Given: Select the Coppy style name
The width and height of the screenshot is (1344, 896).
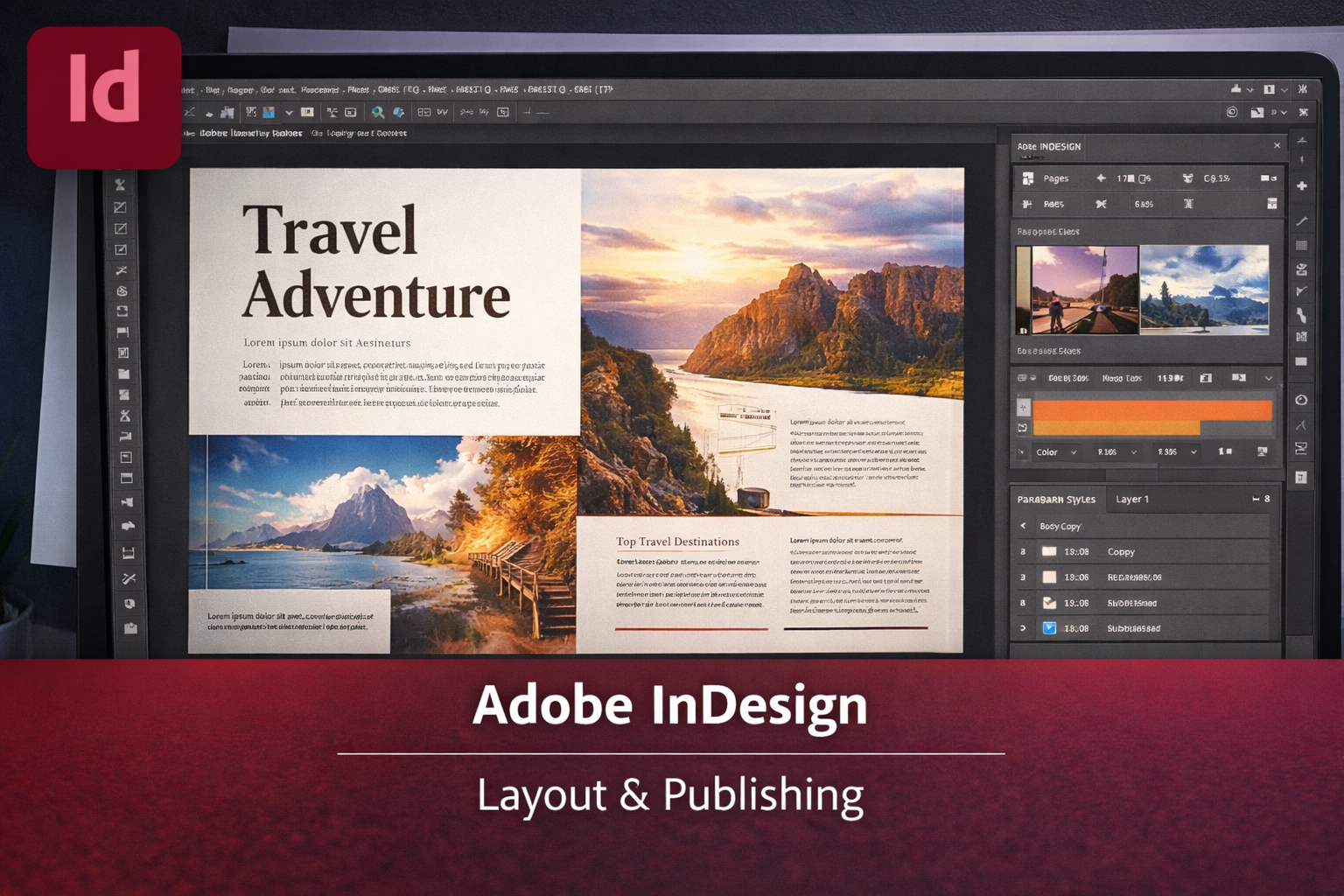Looking at the screenshot, I should pyautogui.click(x=1121, y=552).
